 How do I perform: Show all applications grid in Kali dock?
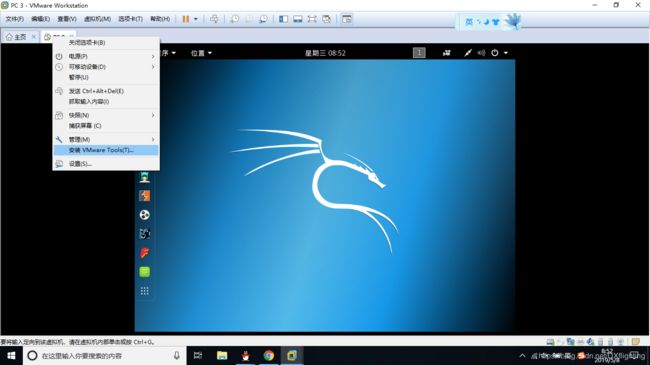[145, 291]
